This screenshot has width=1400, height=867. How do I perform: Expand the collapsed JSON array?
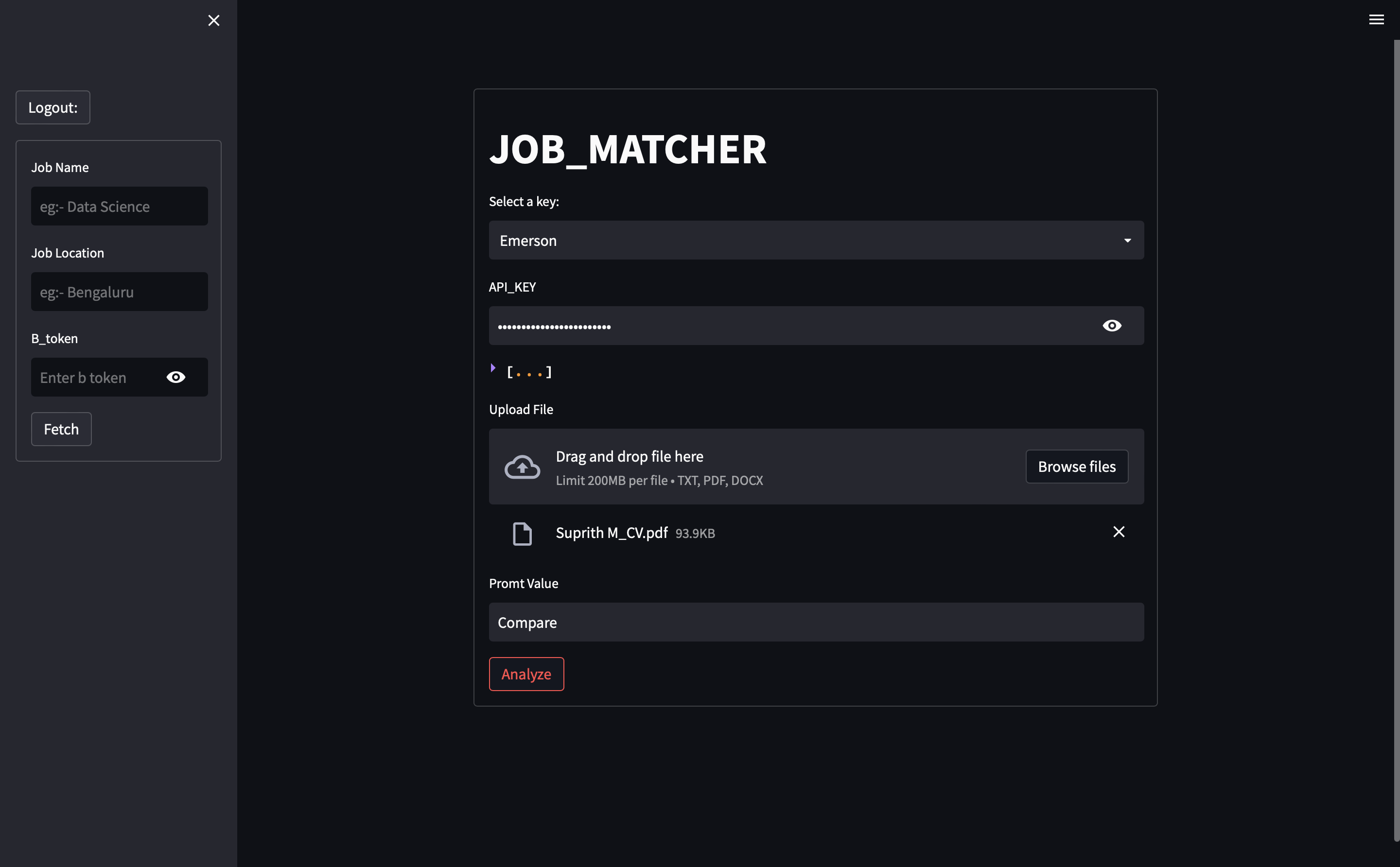[493, 368]
